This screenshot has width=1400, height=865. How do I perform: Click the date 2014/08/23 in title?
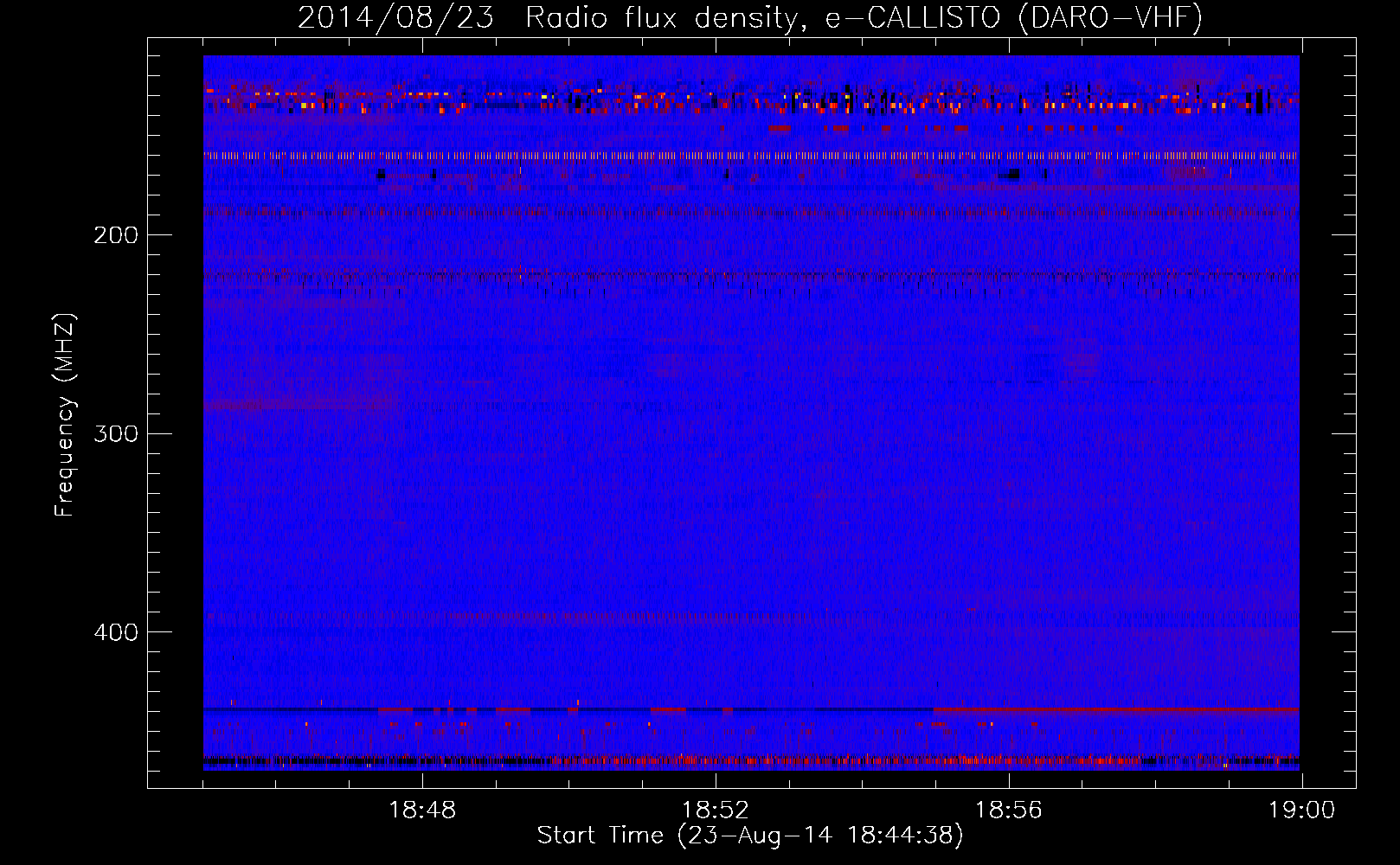tap(395, 18)
